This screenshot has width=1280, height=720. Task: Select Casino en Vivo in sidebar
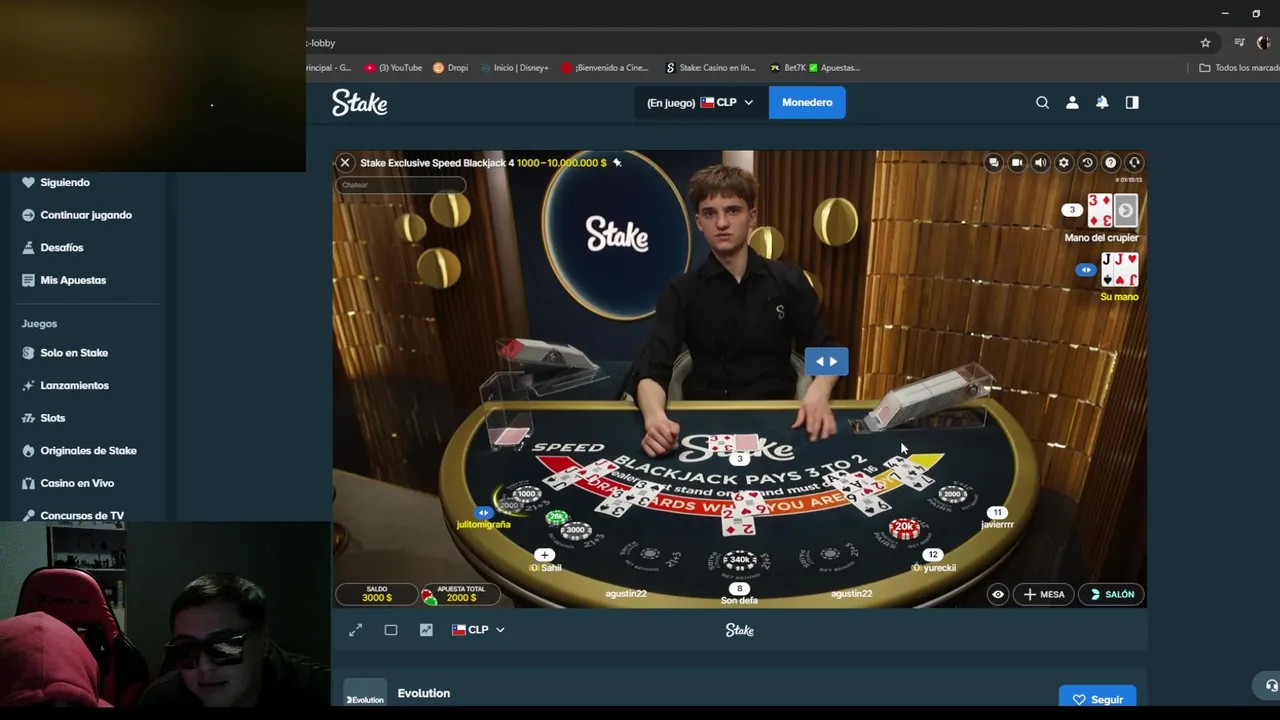(77, 483)
